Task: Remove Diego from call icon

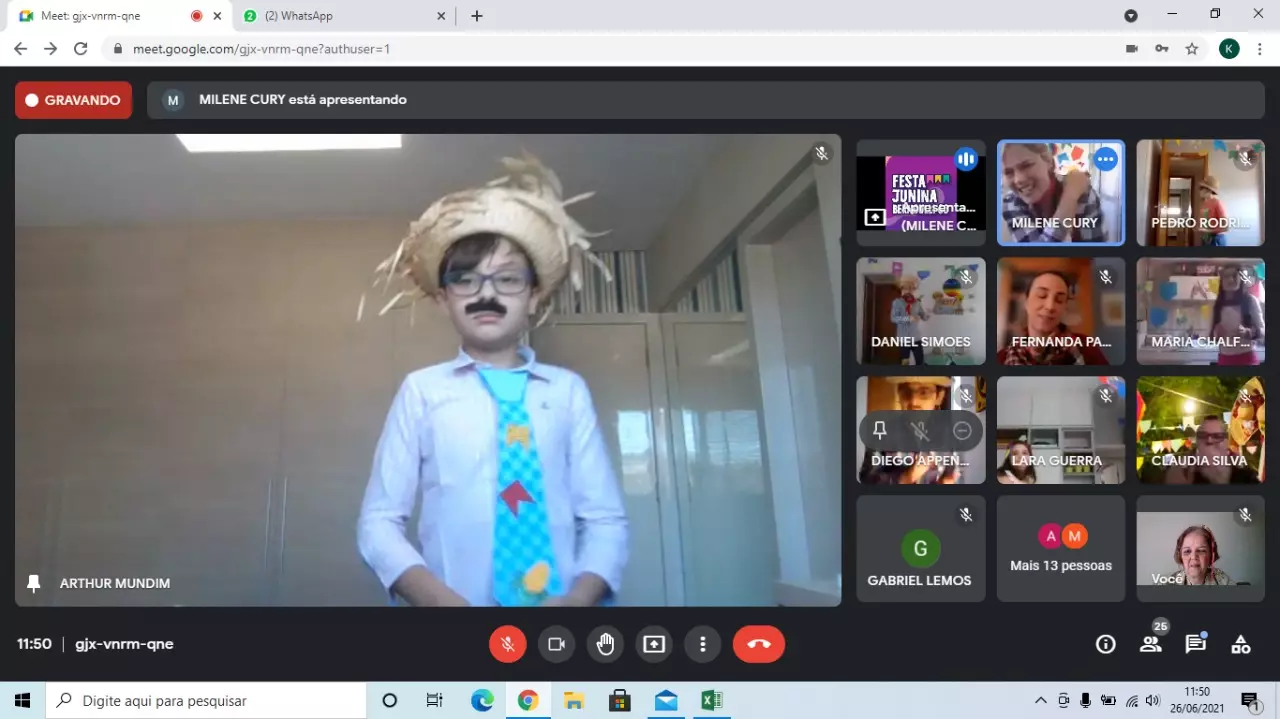Action: coord(962,430)
